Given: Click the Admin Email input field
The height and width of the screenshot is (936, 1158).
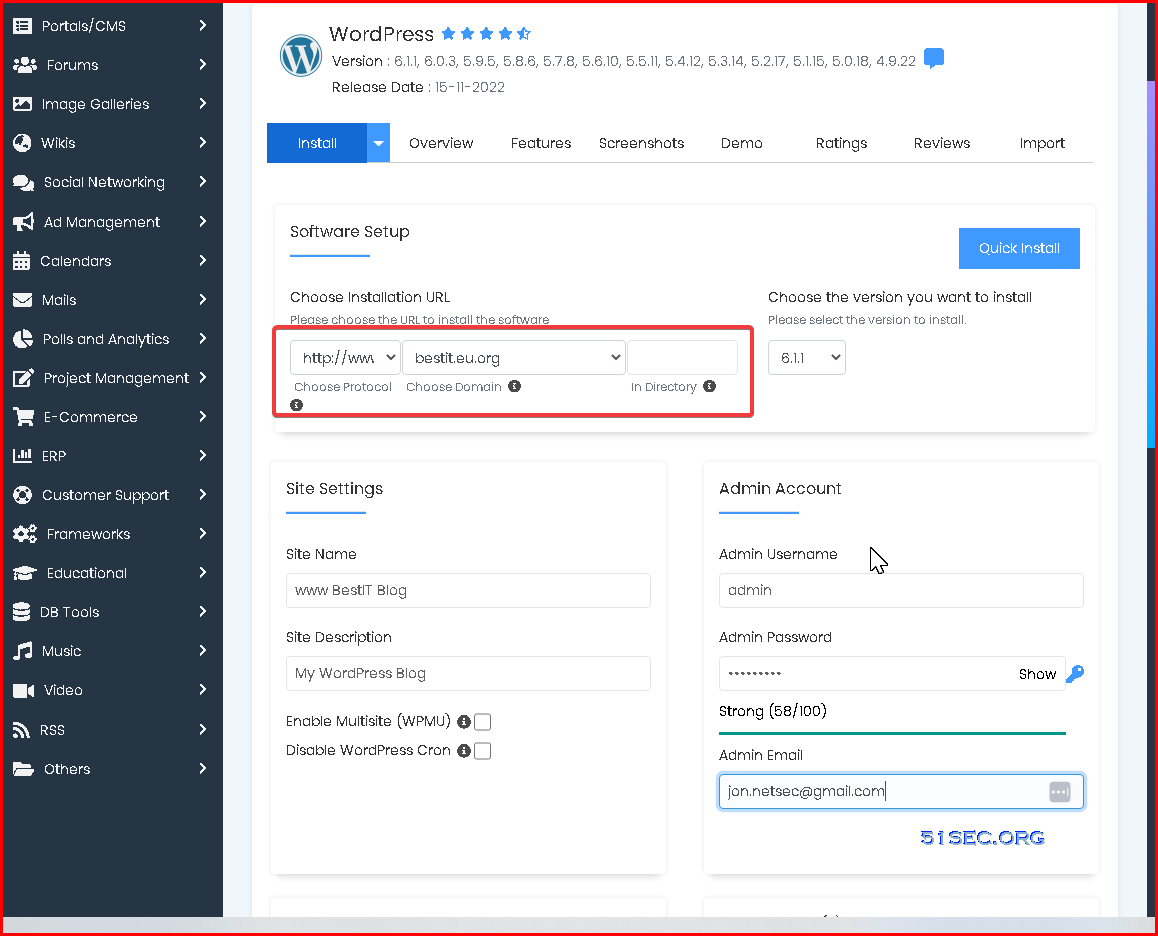Looking at the screenshot, I should (x=901, y=792).
